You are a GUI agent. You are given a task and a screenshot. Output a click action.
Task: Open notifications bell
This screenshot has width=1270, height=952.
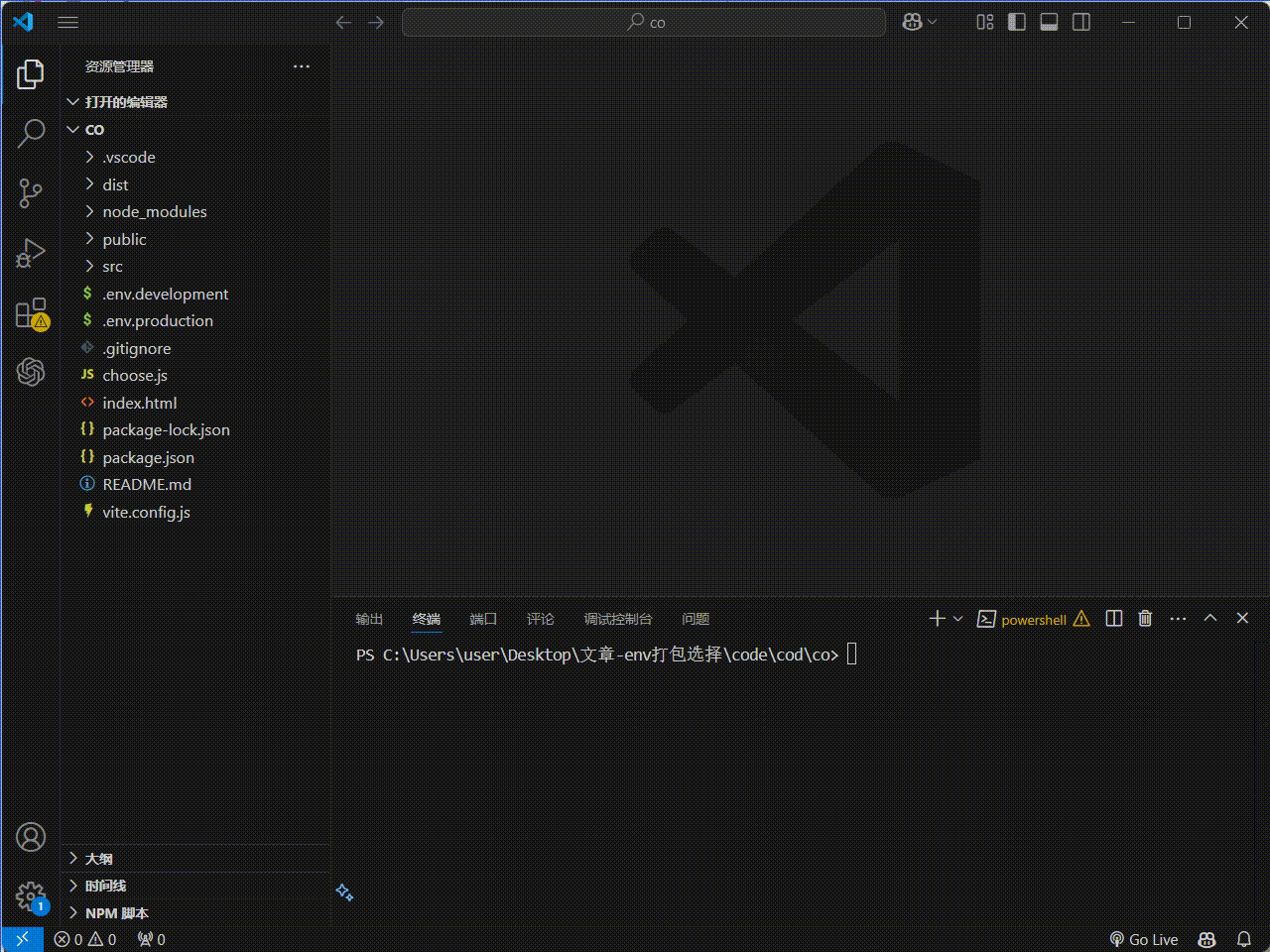pos(1244,939)
